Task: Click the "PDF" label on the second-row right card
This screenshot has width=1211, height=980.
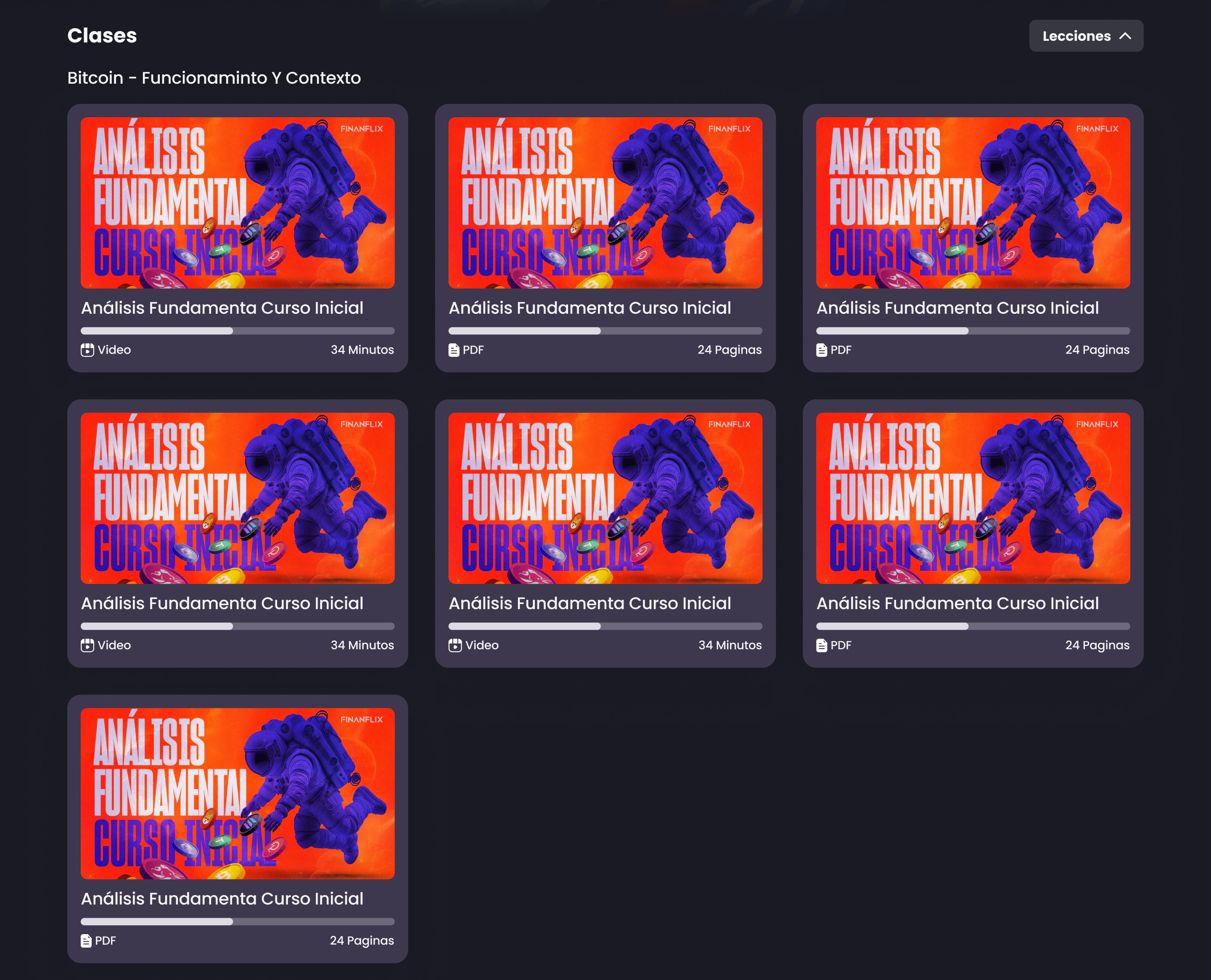Action: [841, 645]
